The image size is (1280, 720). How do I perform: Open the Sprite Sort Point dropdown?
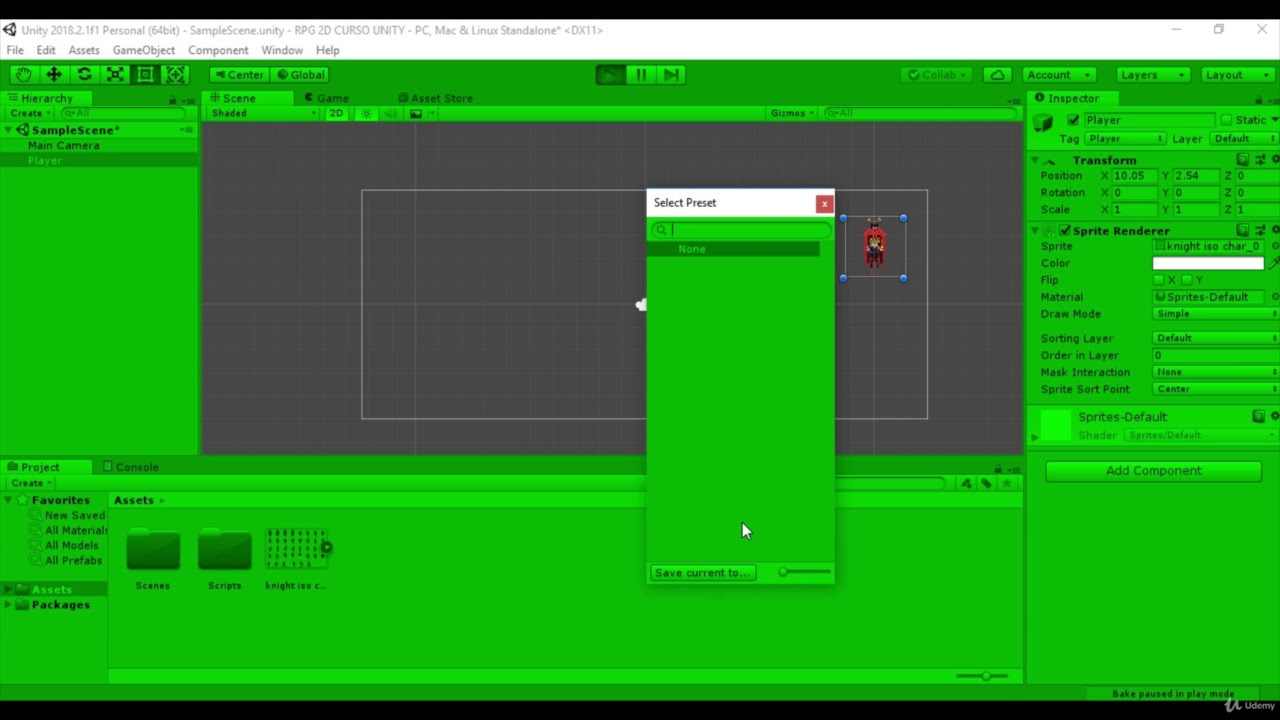pos(1216,389)
